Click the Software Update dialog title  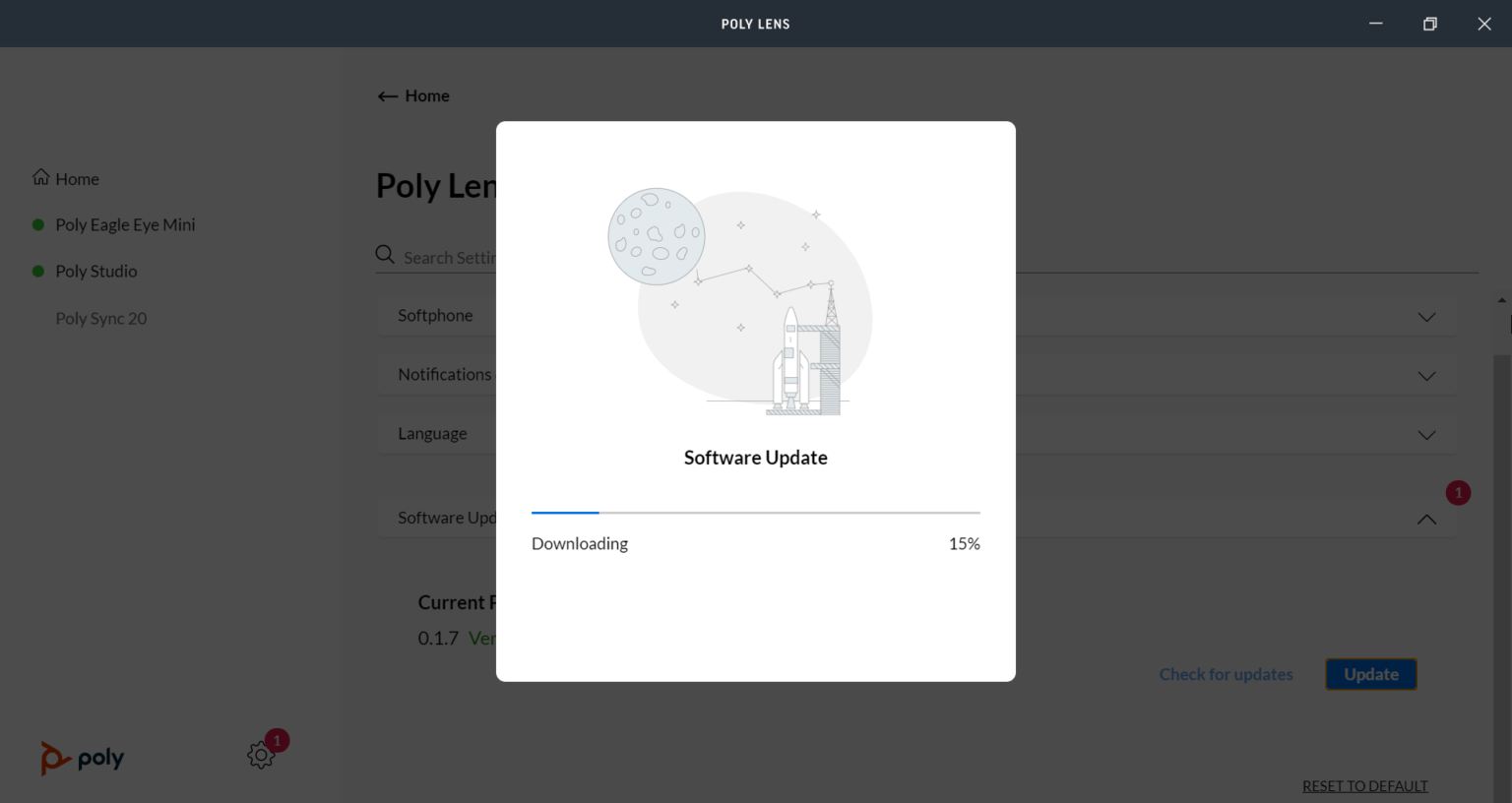tap(756, 458)
